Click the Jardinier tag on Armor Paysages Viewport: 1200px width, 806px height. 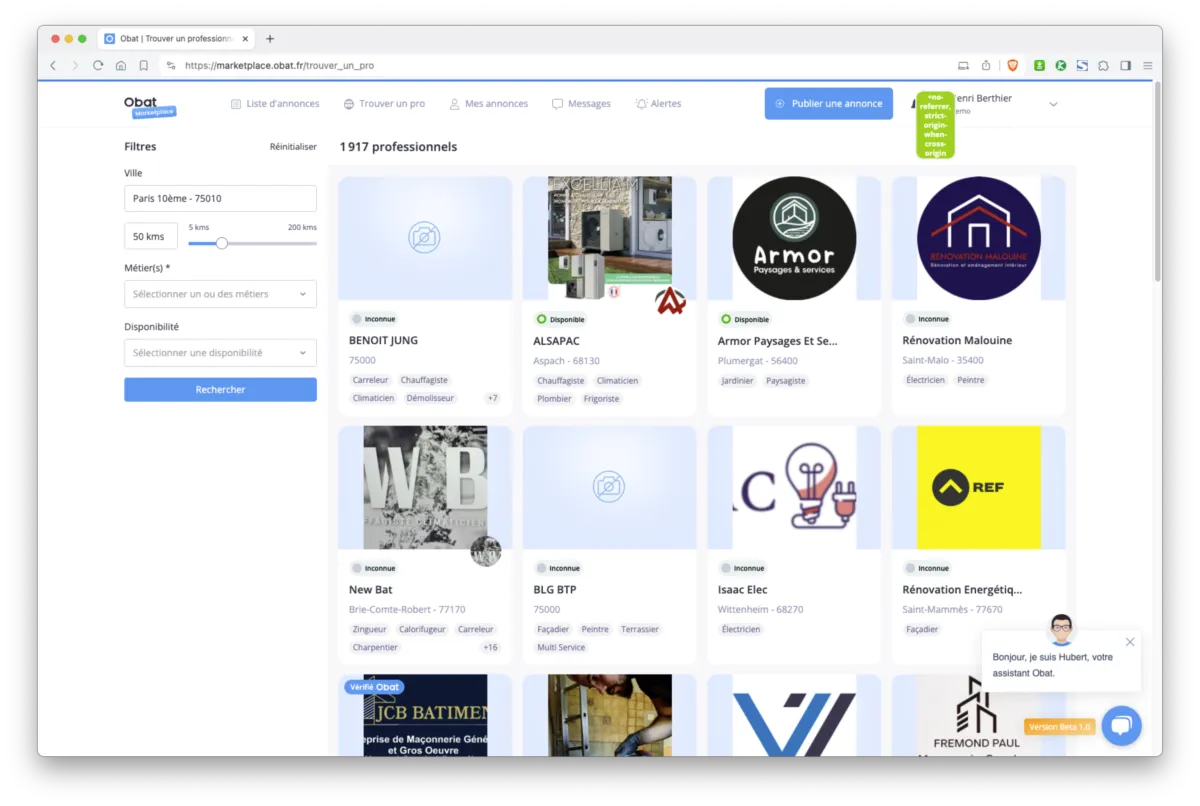pyautogui.click(x=737, y=380)
